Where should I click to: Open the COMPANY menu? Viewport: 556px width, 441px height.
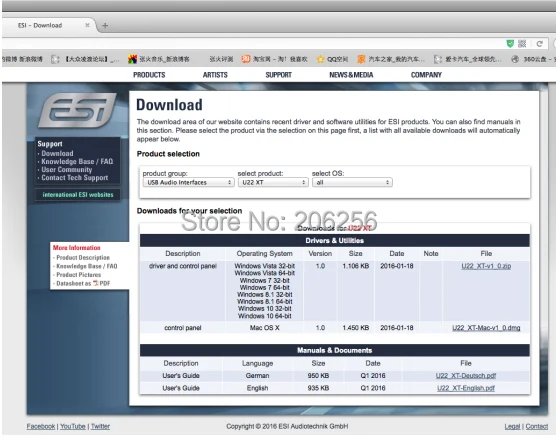coord(426,75)
